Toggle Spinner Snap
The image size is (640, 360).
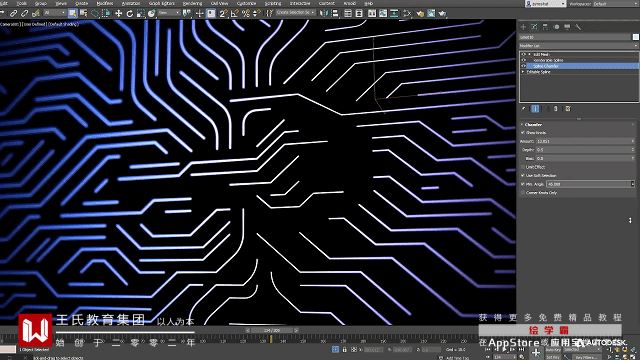pos(256,13)
